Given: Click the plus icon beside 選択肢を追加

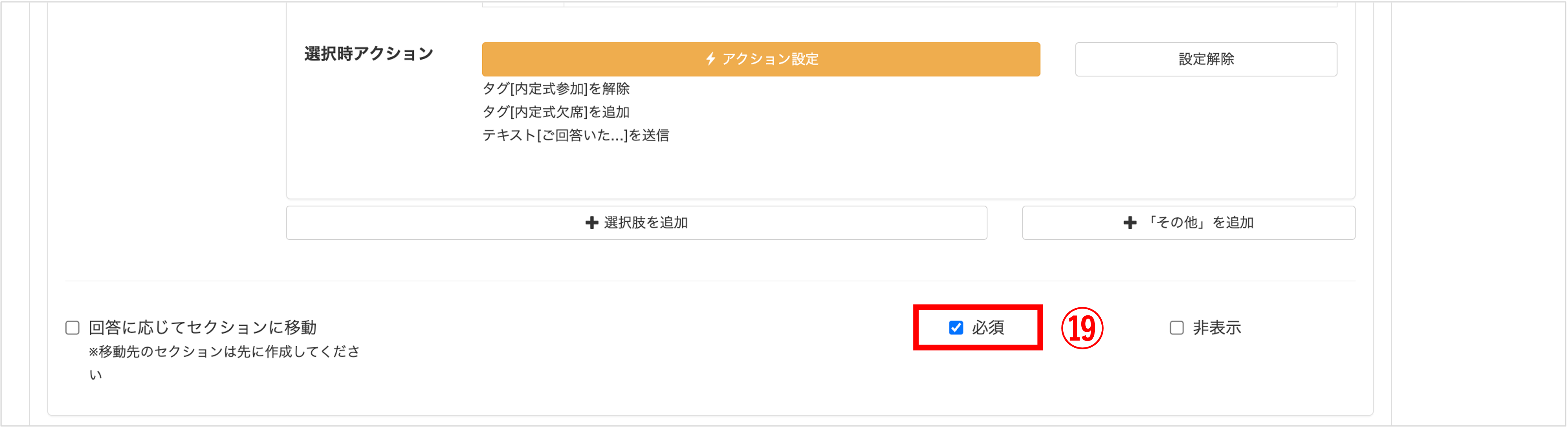Looking at the screenshot, I should click(591, 223).
